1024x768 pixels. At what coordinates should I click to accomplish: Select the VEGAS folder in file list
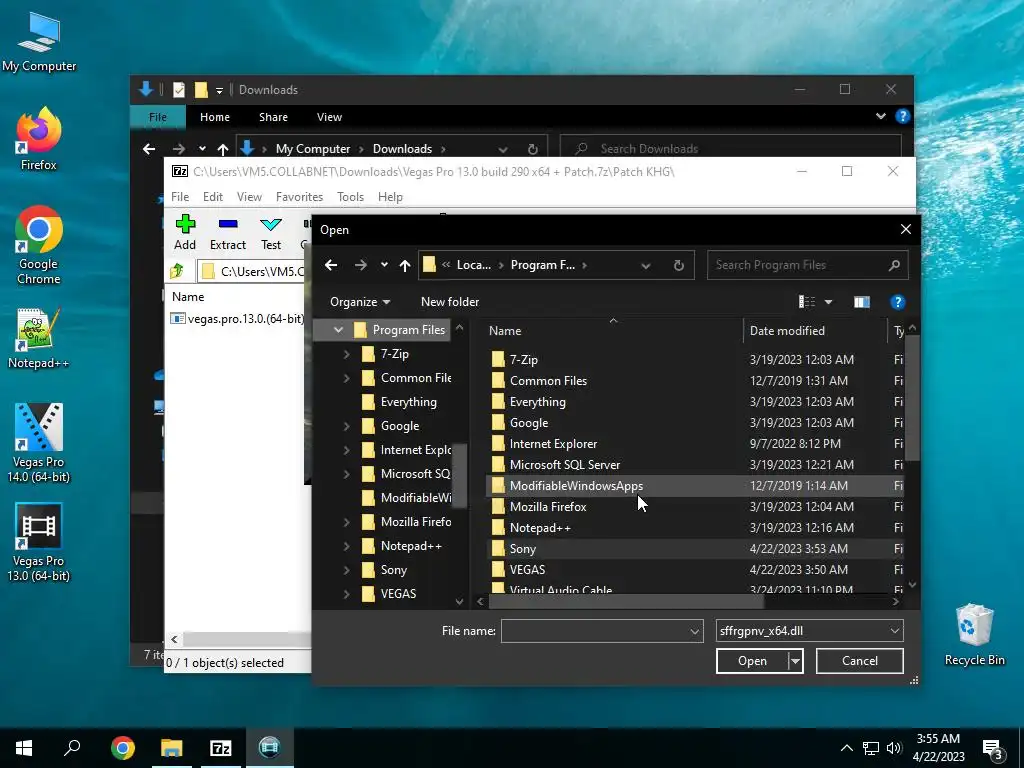click(693, 569)
